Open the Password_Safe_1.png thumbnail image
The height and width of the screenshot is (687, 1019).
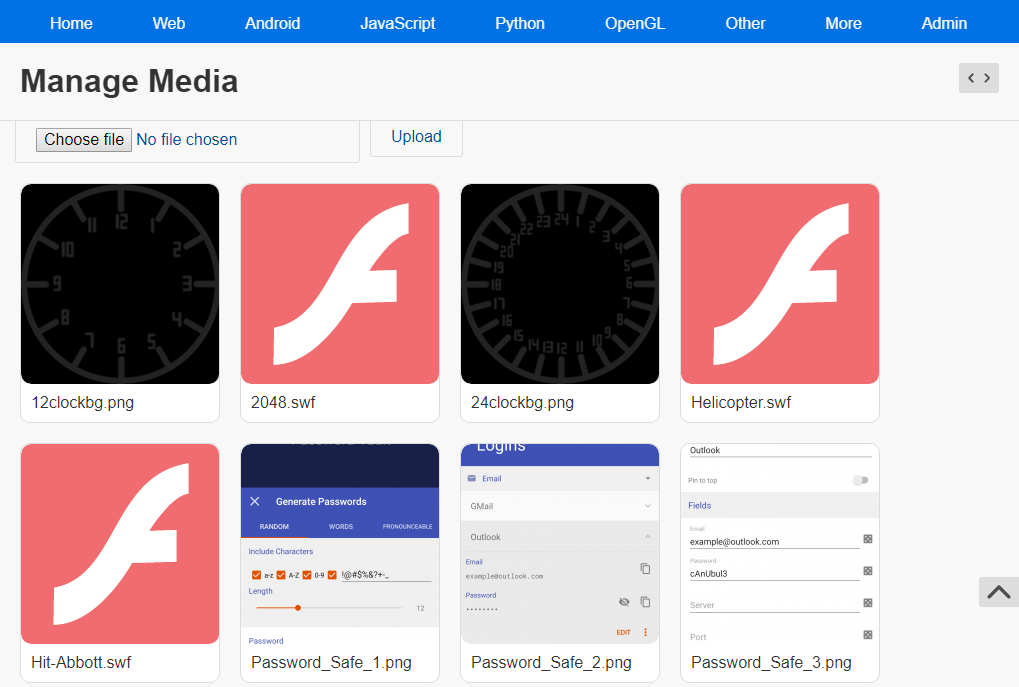[340, 544]
